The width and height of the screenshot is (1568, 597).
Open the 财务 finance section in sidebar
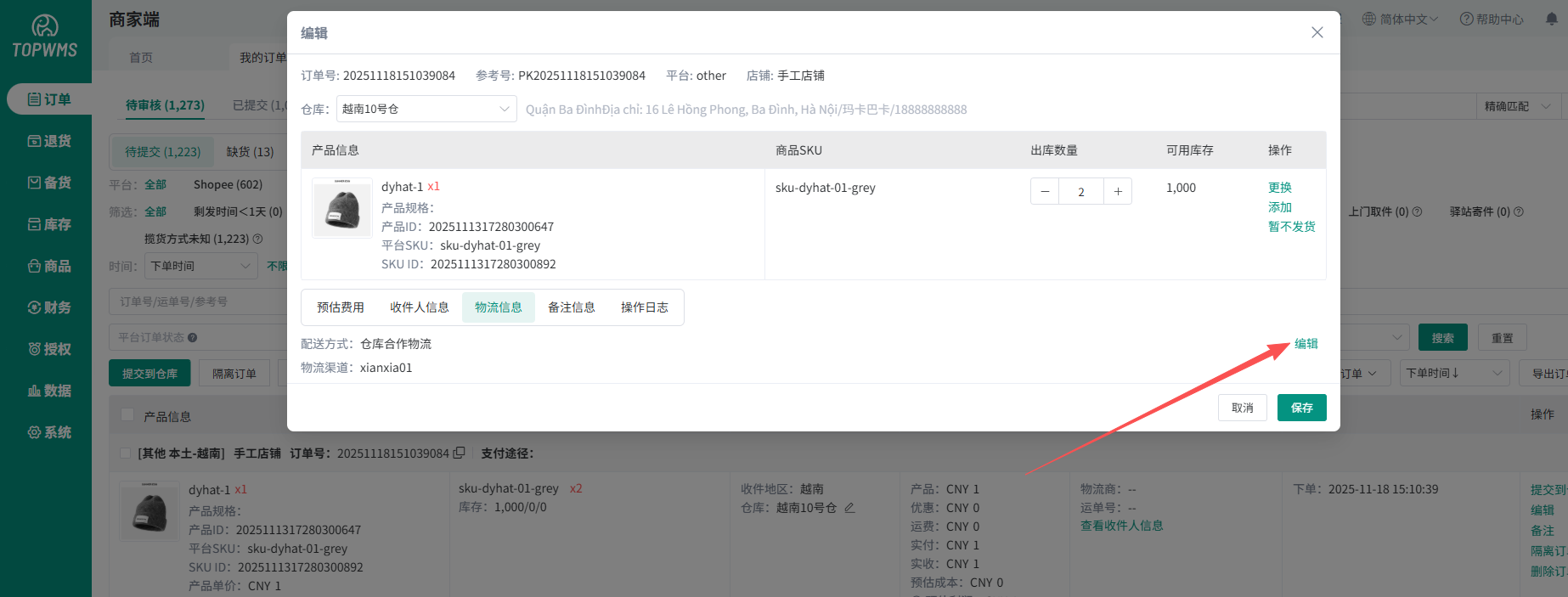[x=49, y=307]
